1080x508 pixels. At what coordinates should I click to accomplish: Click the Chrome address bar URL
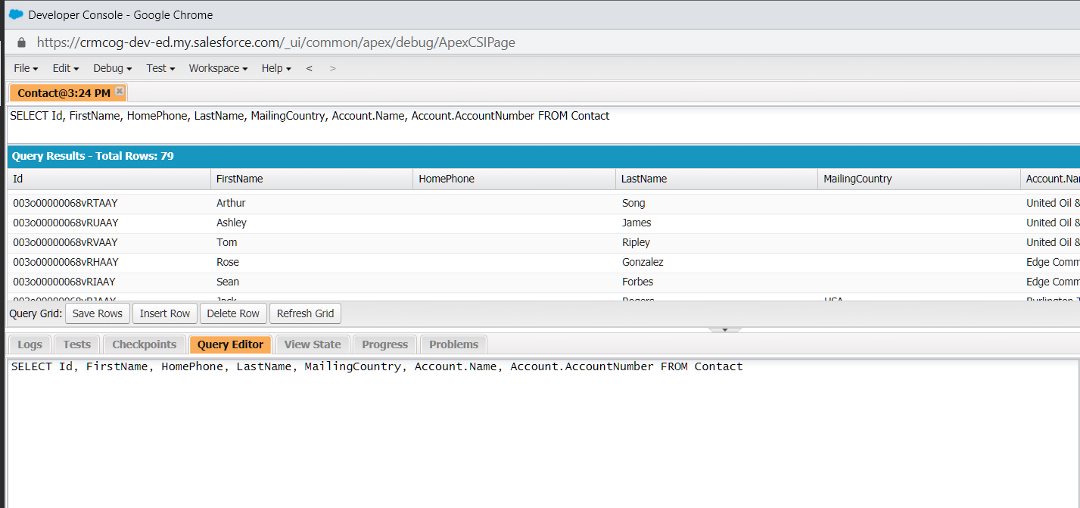point(276,43)
